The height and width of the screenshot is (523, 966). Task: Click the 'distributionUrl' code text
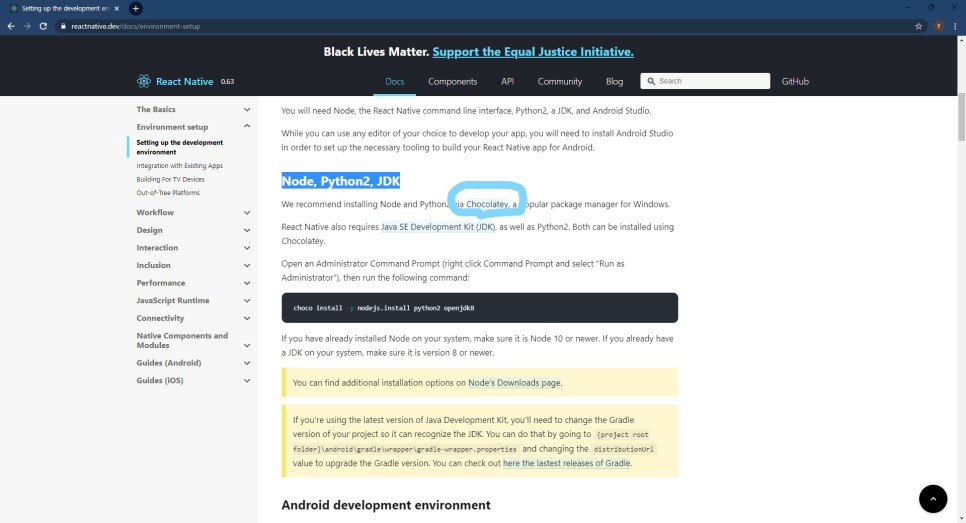(623, 449)
